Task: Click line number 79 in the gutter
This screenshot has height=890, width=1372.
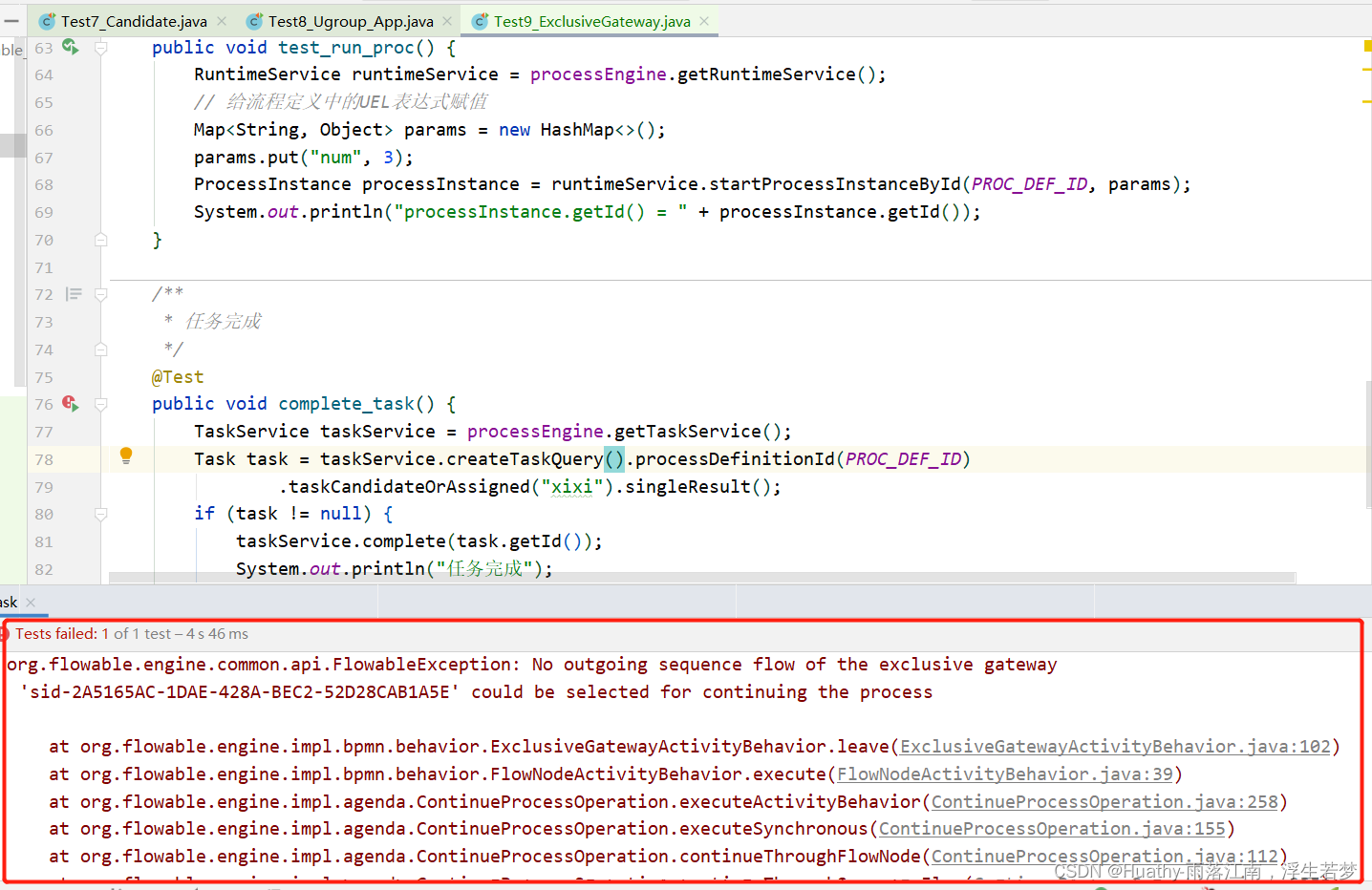Action: (x=44, y=487)
